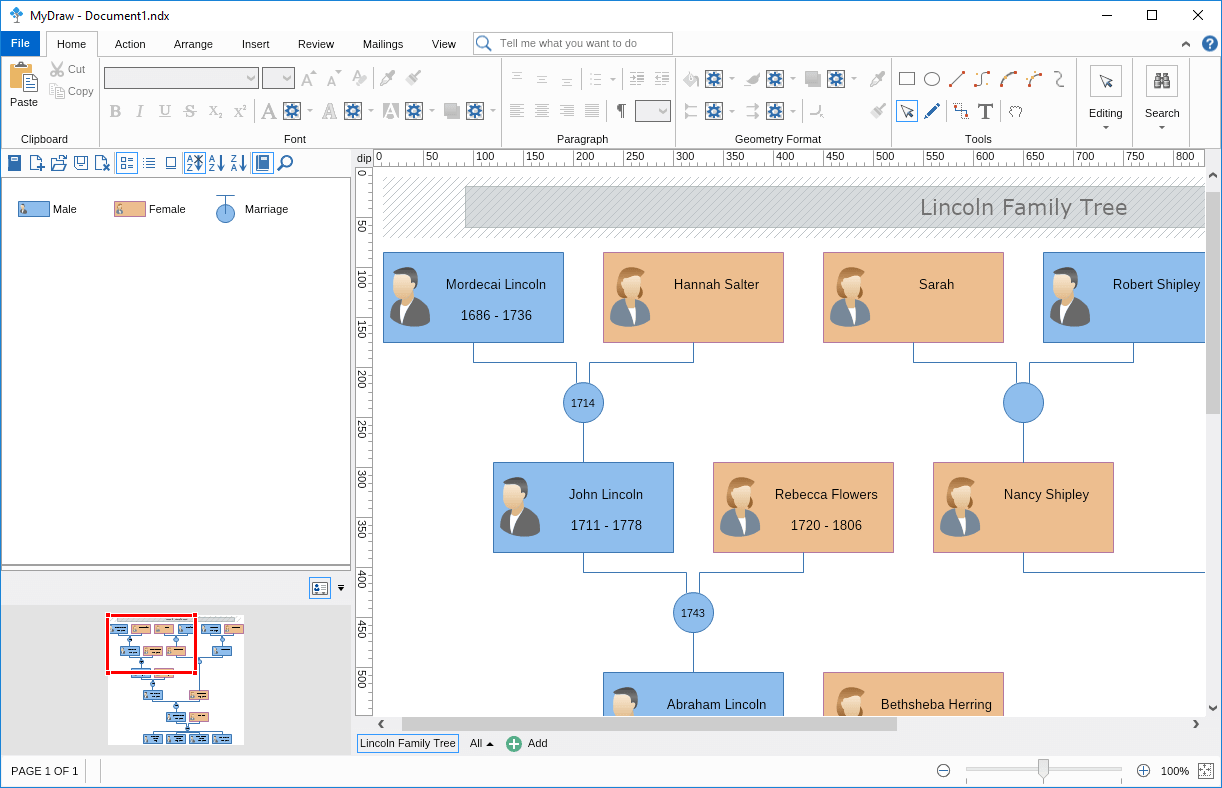Select the Marriage library shape
1222x788 pixels.
click(252, 209)
